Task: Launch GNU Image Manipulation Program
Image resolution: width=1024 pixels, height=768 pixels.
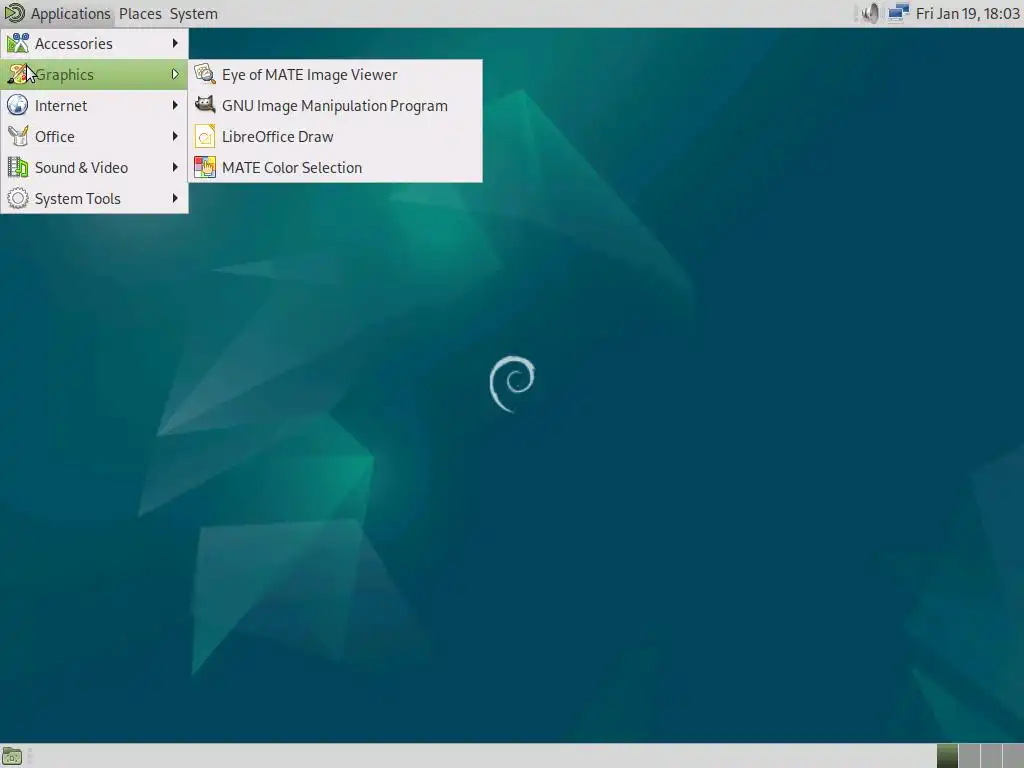Action: point(335,106)
